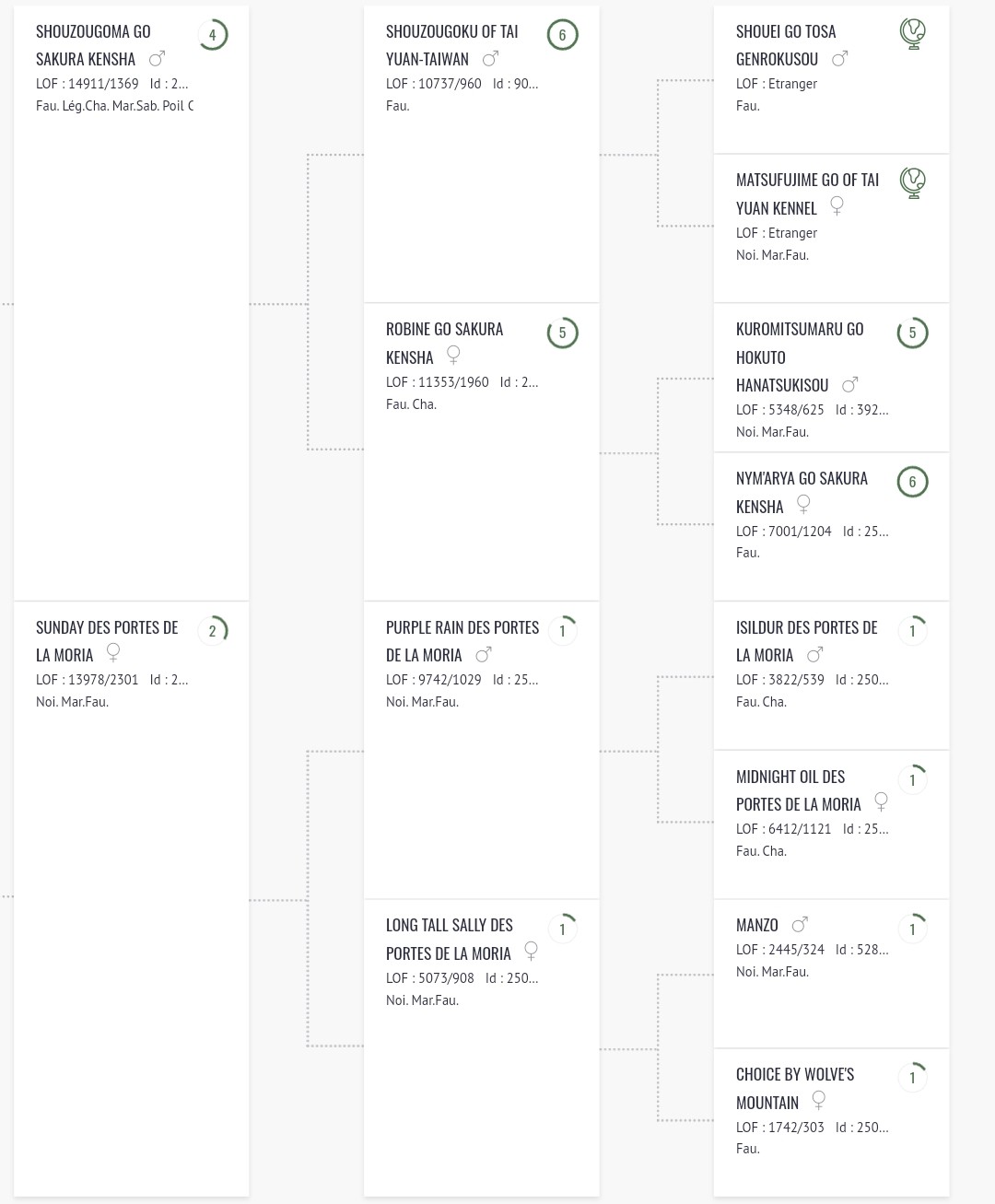Select Choice by Wolve's Mountain ancestor name

(794, 1088)
